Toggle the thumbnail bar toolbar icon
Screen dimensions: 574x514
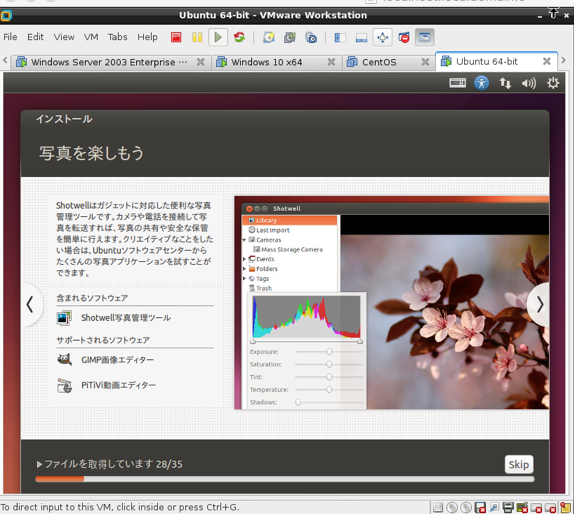361,37
